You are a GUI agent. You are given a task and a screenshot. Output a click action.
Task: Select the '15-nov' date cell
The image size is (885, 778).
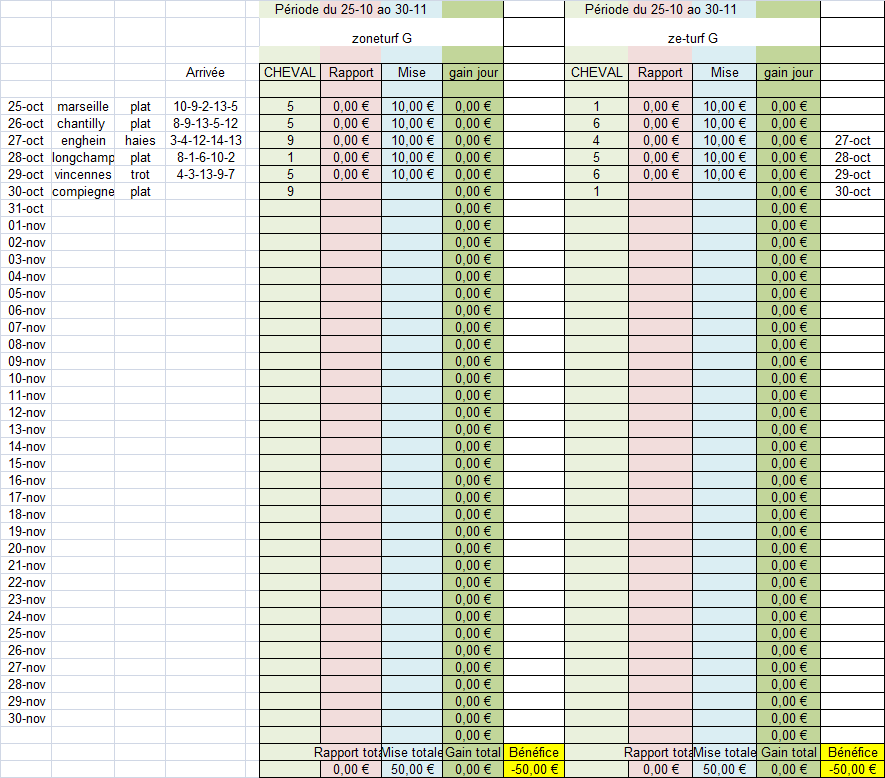(26, 463)
